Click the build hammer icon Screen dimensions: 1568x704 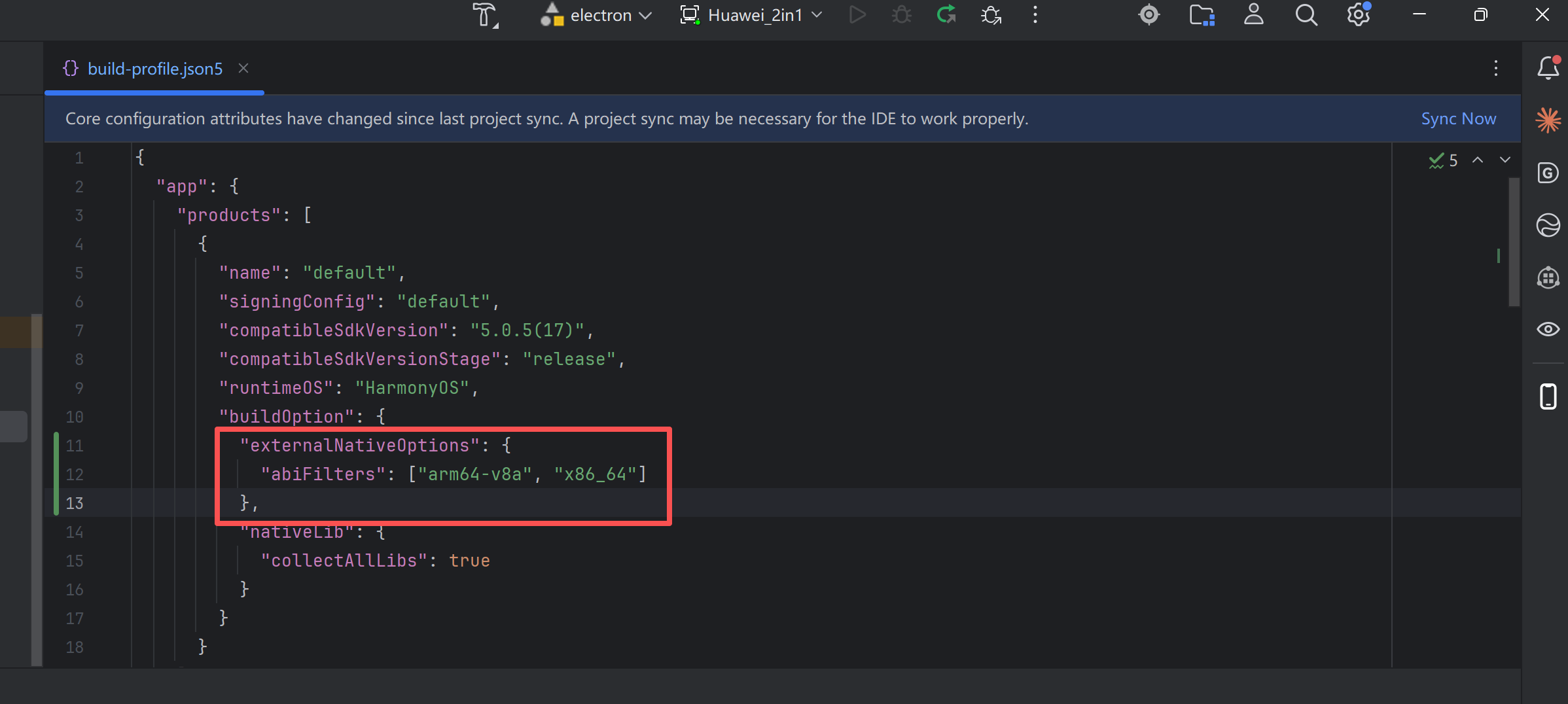pos(485,14)
